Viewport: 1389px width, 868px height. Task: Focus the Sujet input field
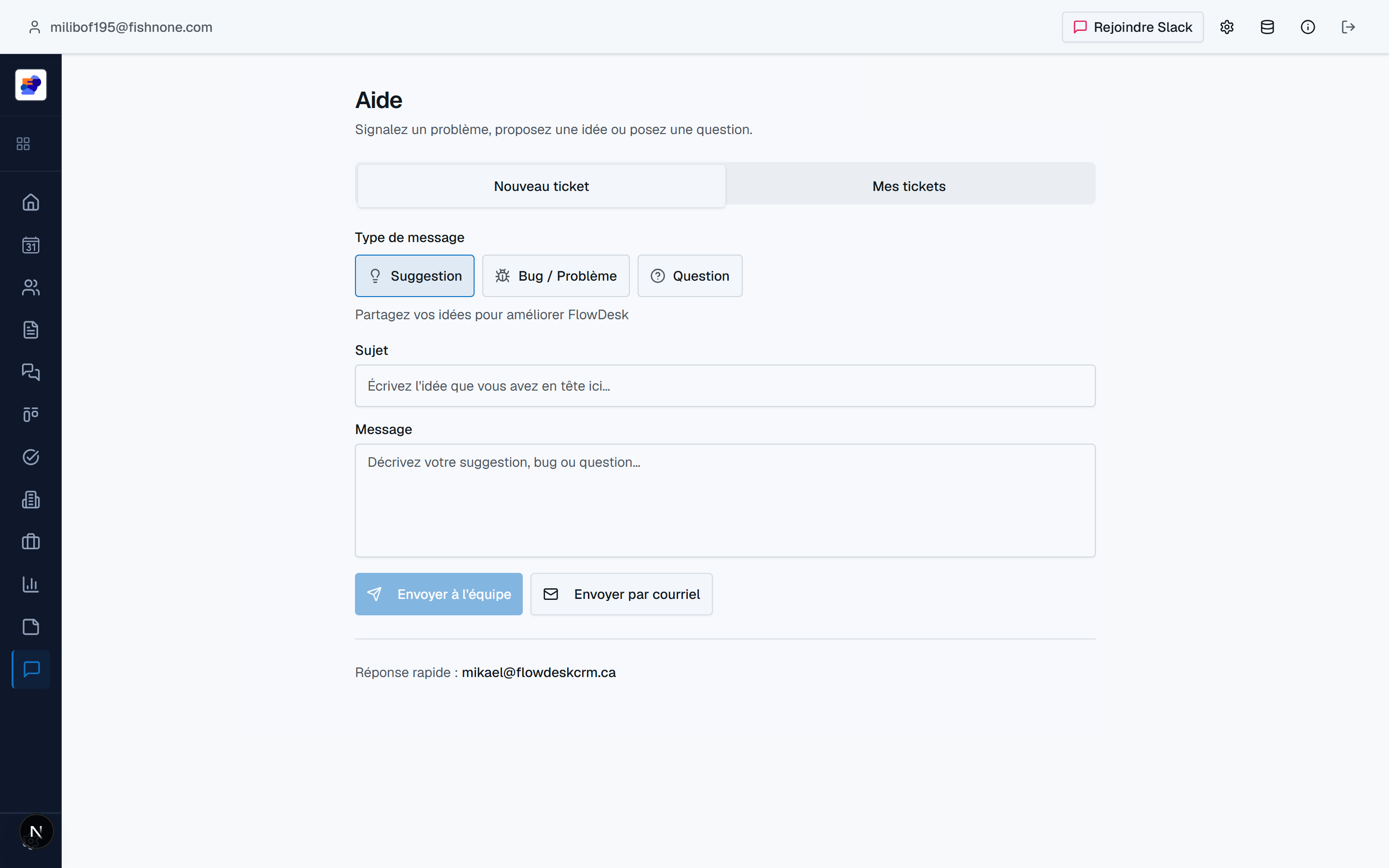(725, 386)
